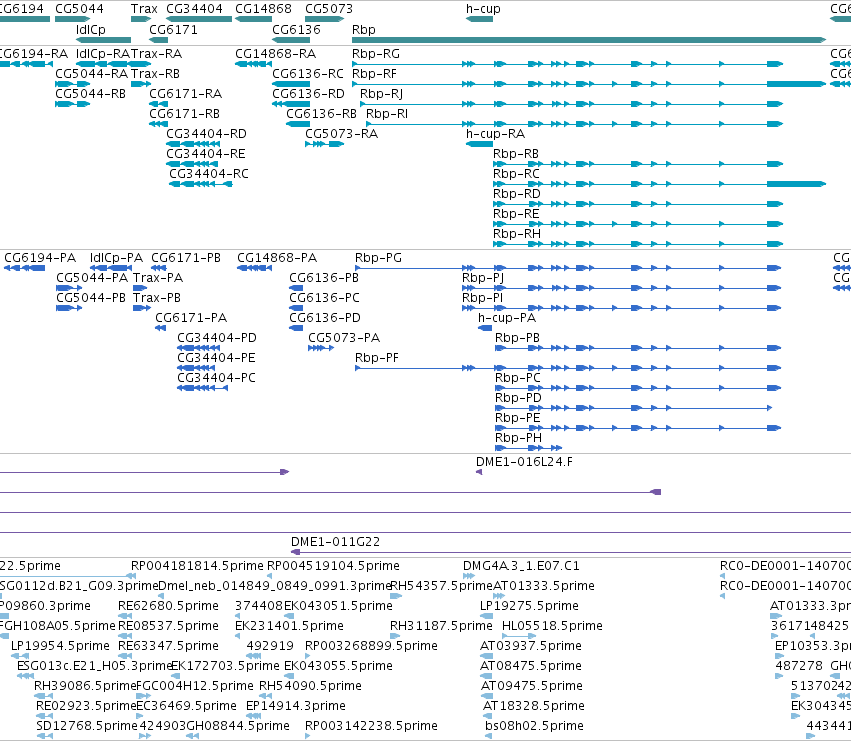The width and height of the screenshot is (851, 741).
Task: Select the AT18328.5prime EST label
Action: coord(534,706)
